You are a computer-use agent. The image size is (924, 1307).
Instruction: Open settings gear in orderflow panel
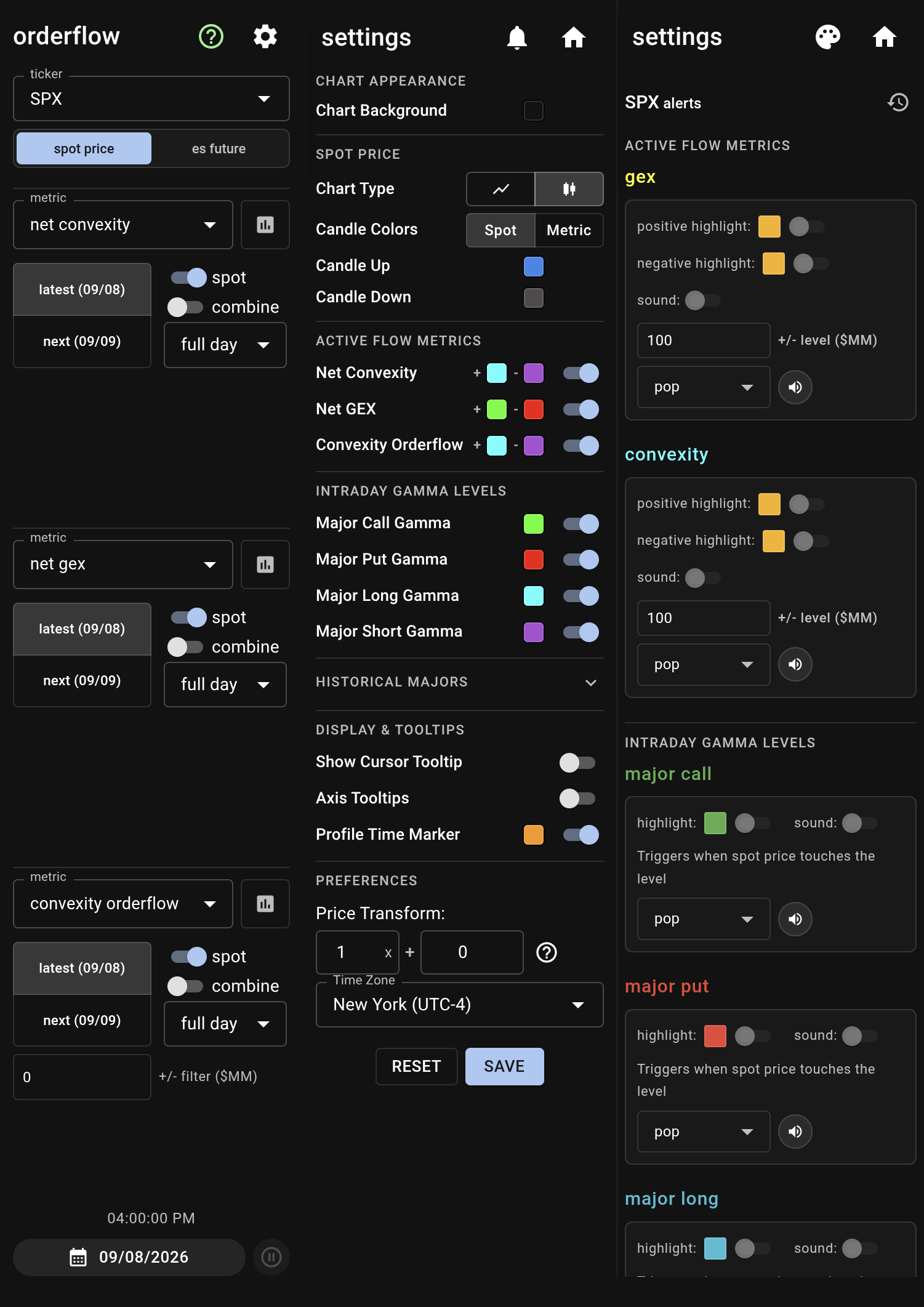point(265,37)
